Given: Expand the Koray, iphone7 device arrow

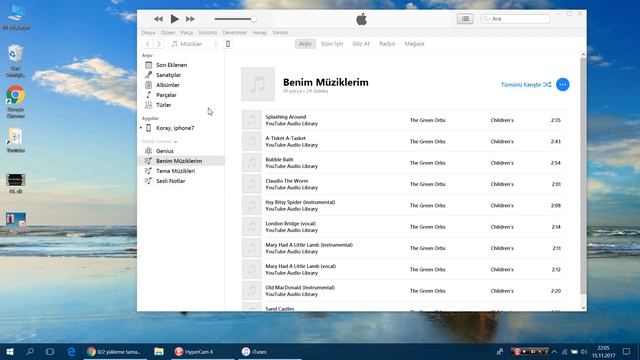Looking at the screenshot, I should (141, 128).
